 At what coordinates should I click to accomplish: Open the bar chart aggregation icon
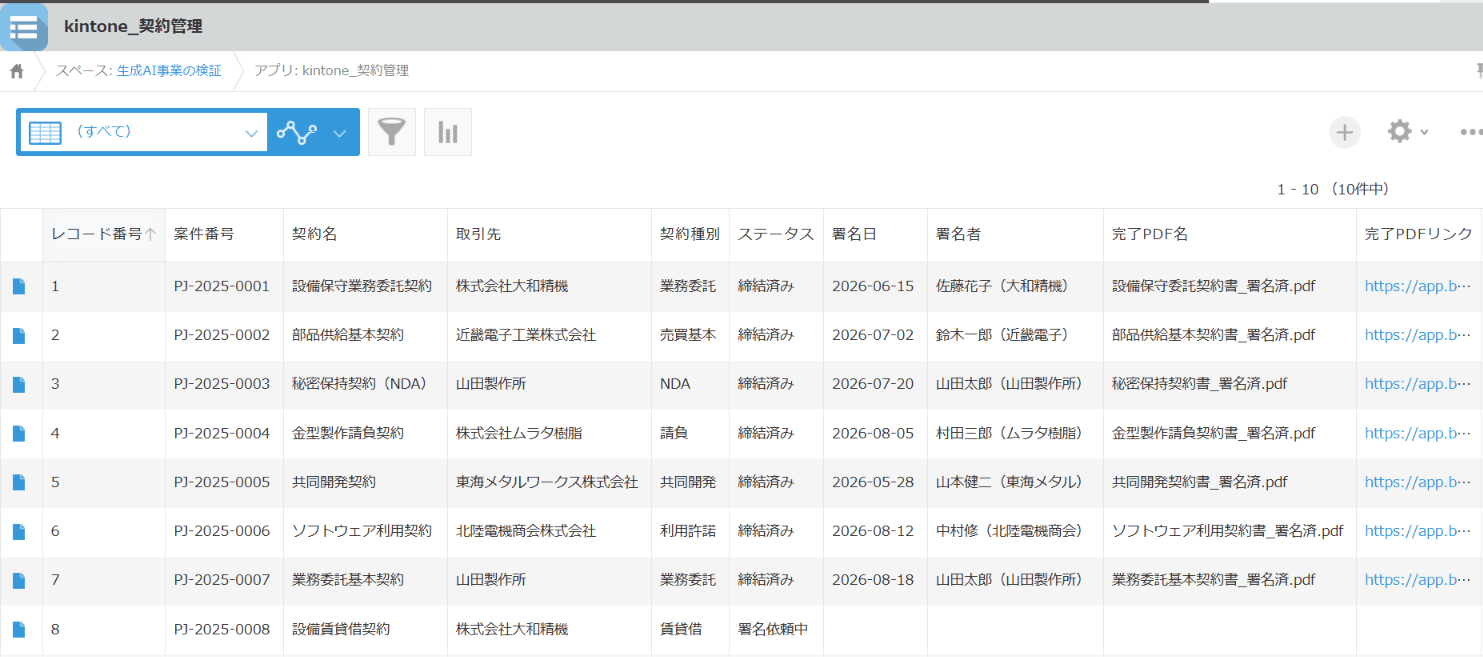(x=448, y=132)
